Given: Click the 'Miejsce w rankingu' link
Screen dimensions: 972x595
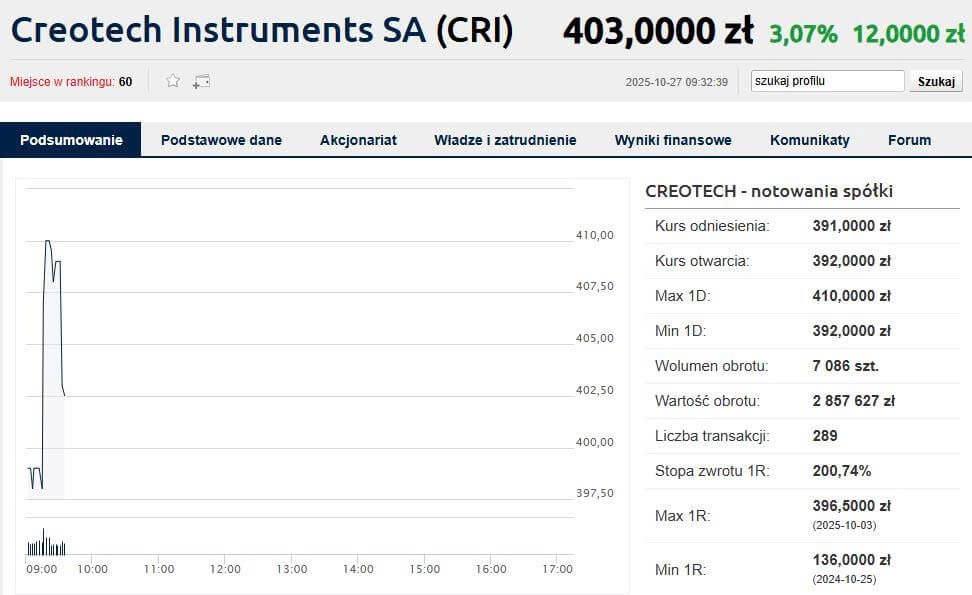Looking at the screenshot, I should pyautogui.click(x=62, y=82).
